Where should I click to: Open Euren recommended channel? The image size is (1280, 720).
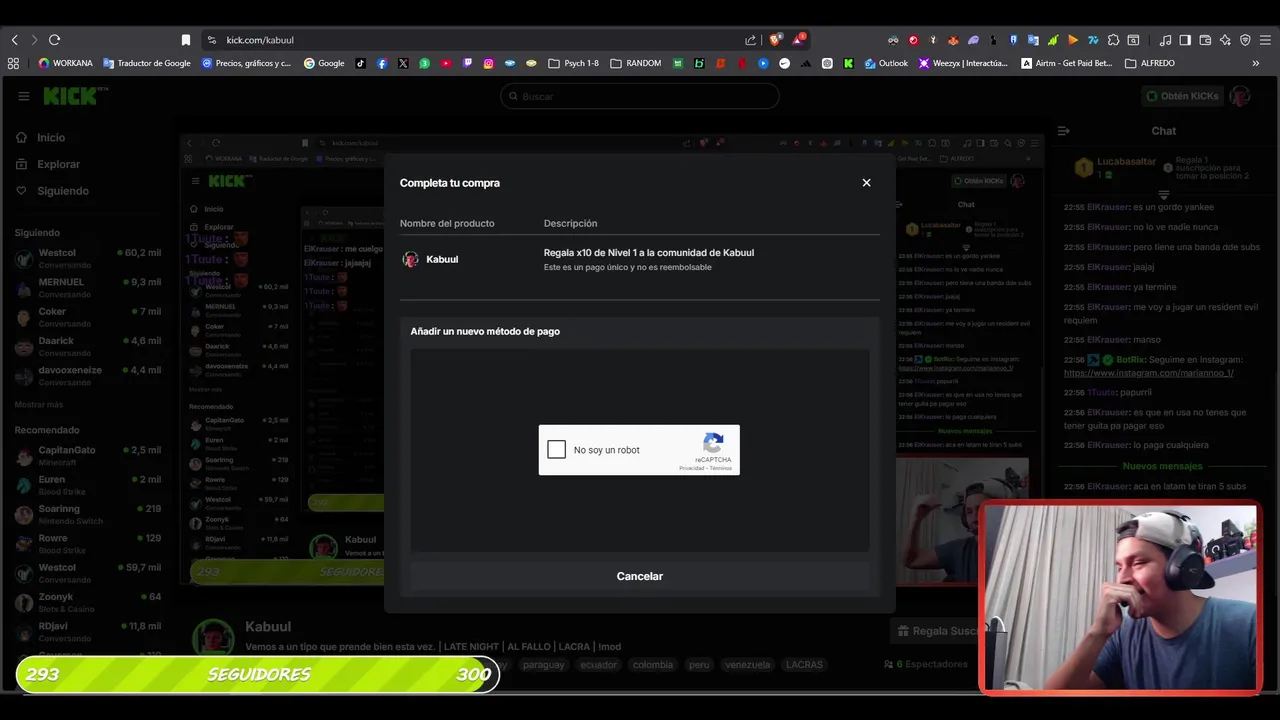[88, 485]
